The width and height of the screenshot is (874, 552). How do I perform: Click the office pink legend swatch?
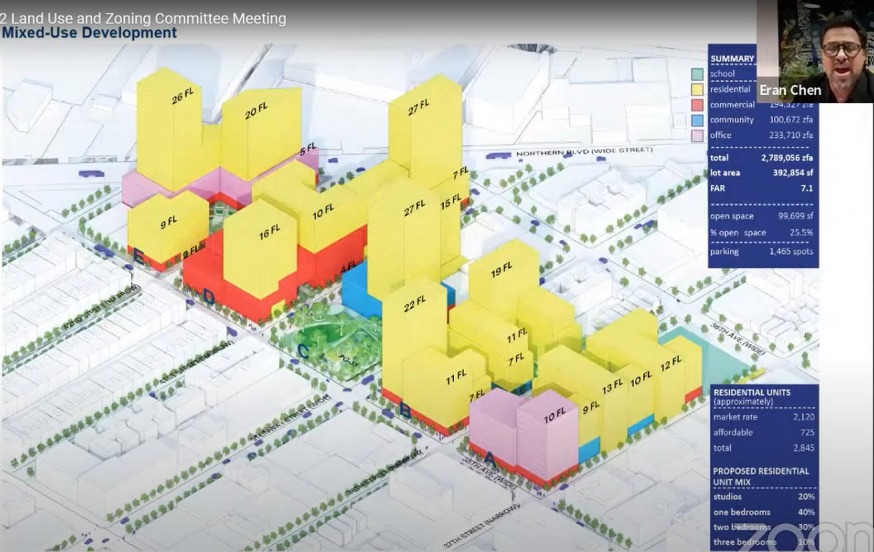pos(696,135)
